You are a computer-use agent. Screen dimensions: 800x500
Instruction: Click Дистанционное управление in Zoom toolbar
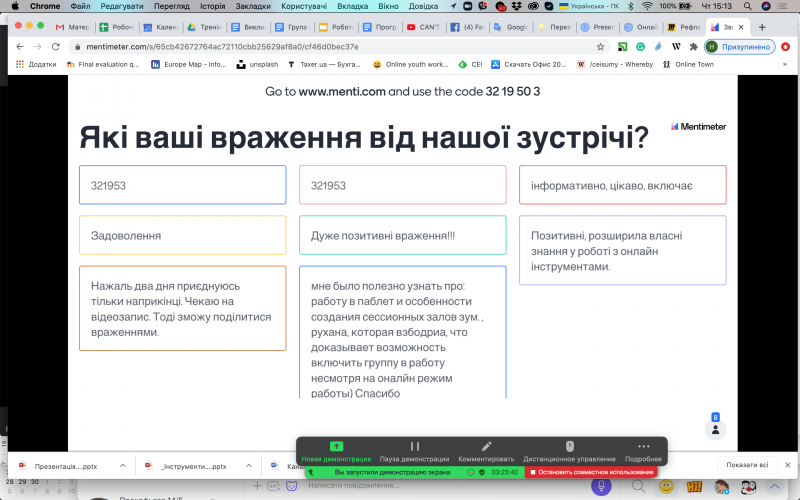(569, 452)
